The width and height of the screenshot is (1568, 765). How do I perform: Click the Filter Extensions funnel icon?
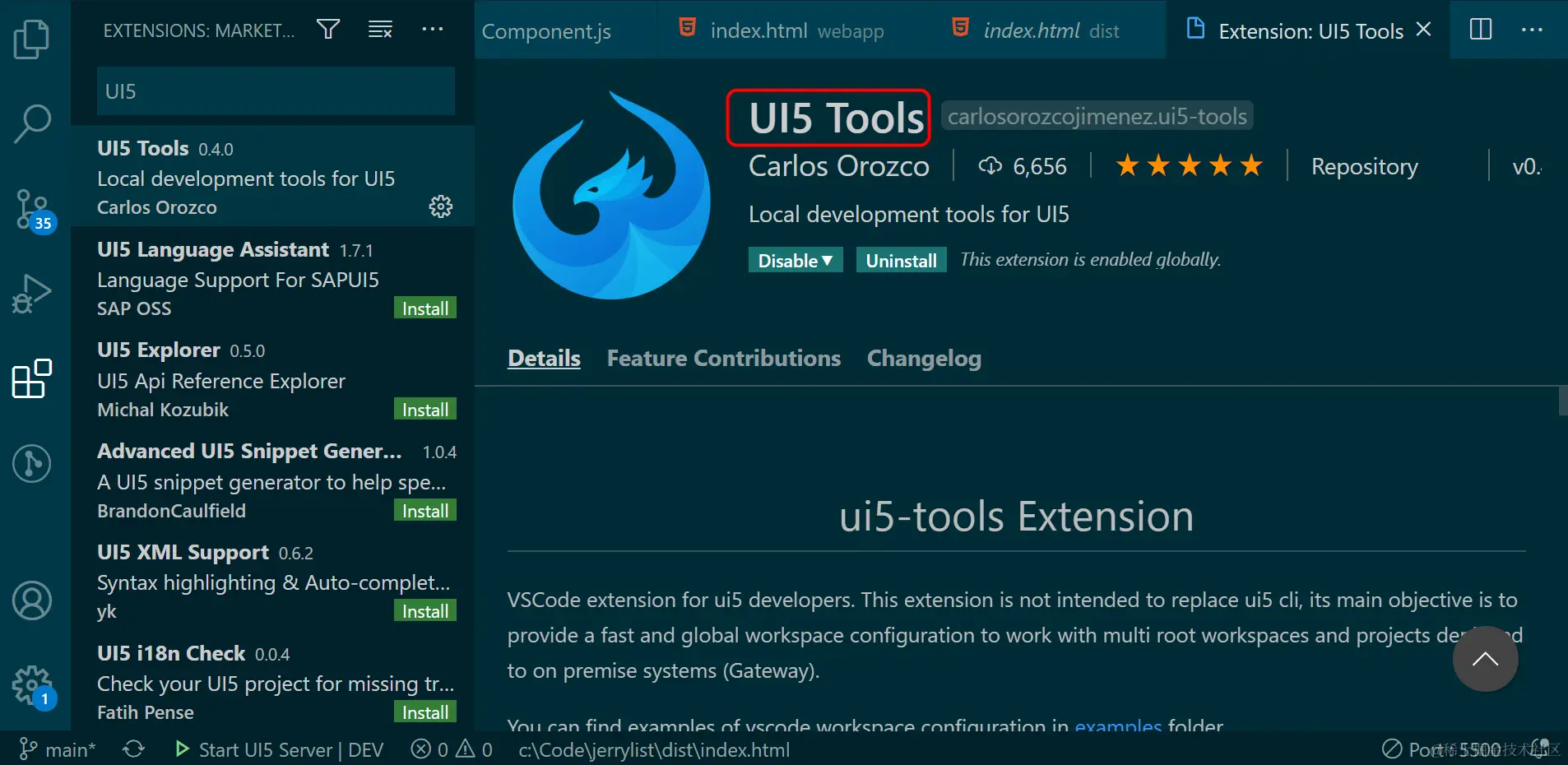pyautogui.click(x=328, y=30)
